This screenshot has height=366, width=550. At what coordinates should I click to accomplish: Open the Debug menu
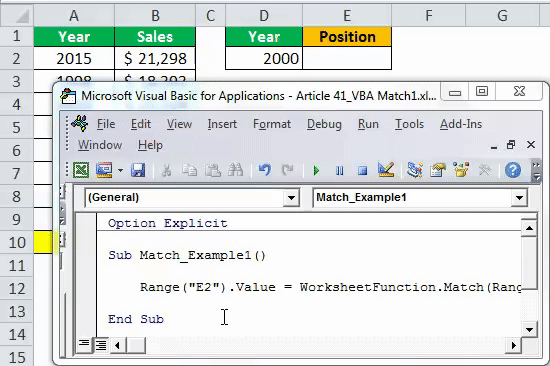pyautogui.click(x=324, y=124)
